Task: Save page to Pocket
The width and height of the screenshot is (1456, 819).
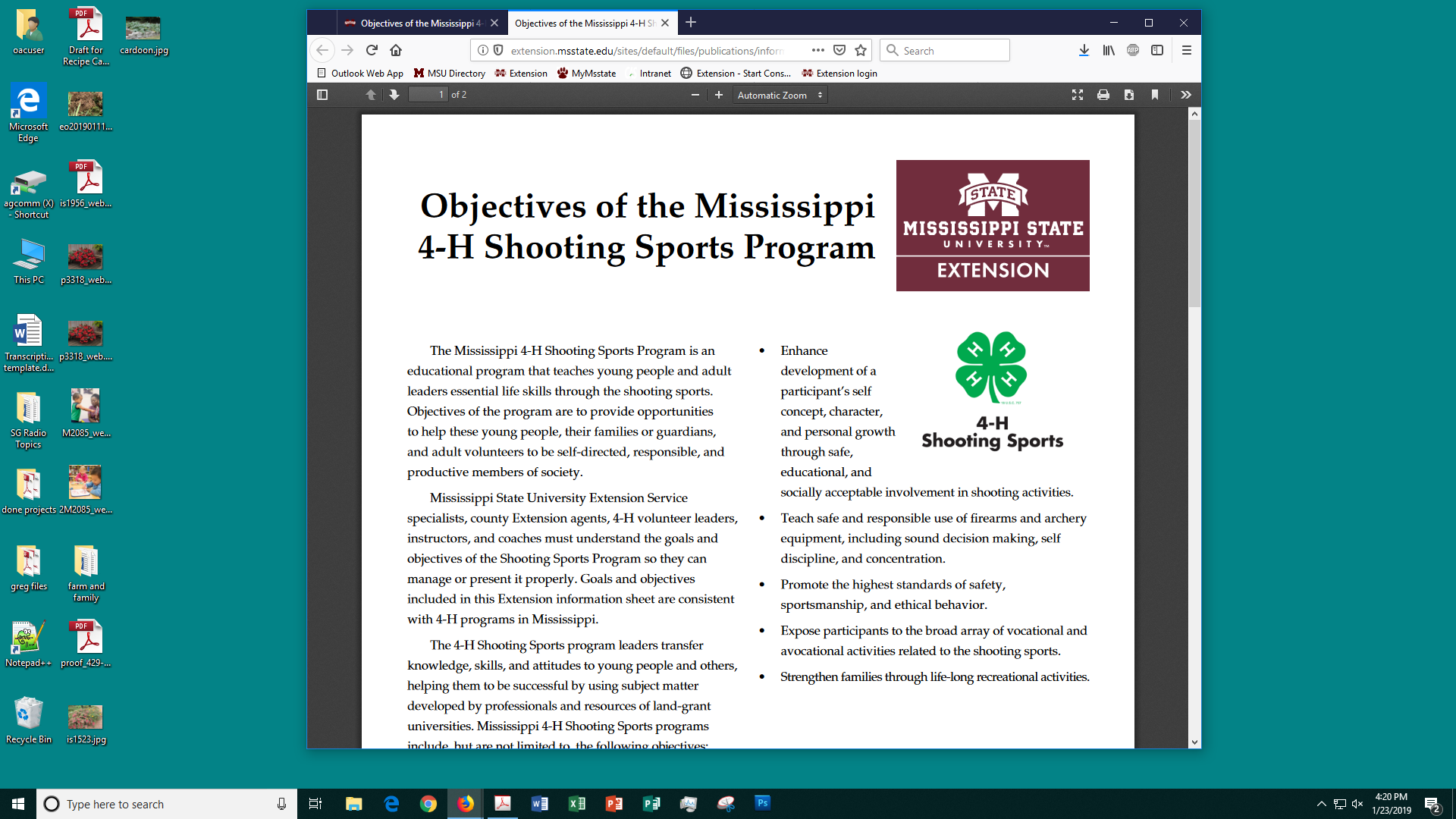Action: coord(839,50)
